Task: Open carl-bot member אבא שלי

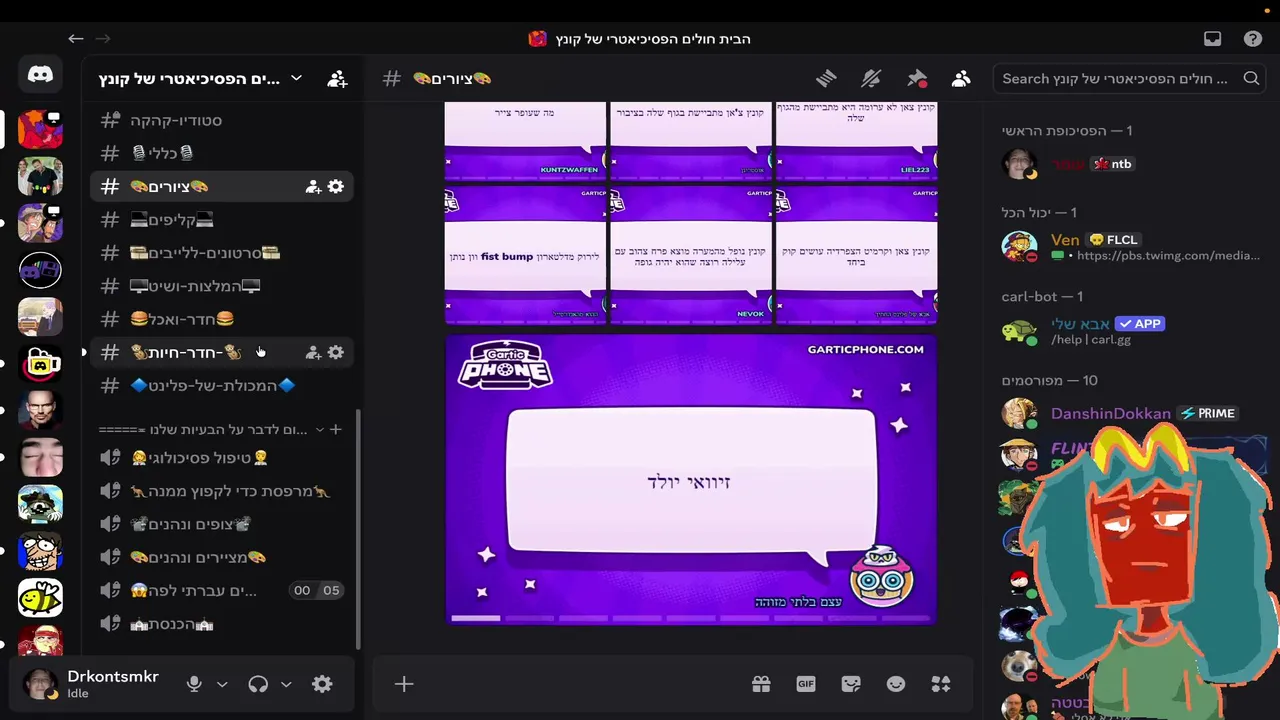Action: [1130, 331]
